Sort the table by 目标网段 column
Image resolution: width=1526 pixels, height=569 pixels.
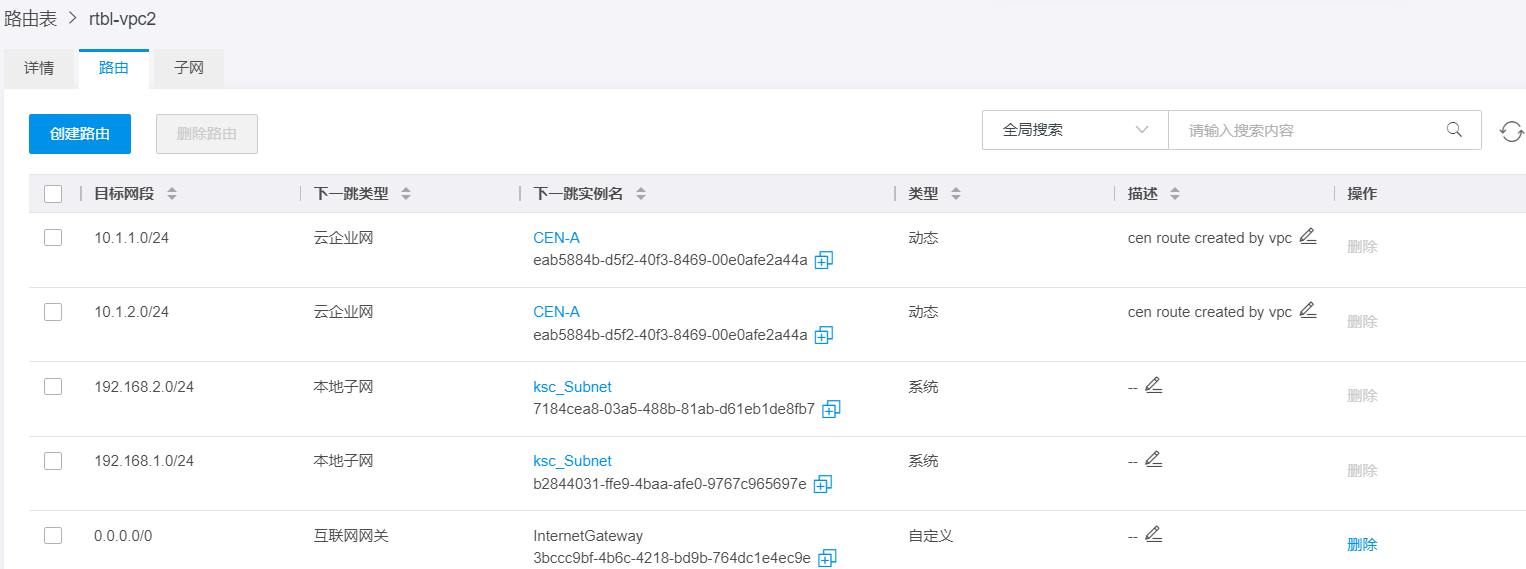[172, 194]
